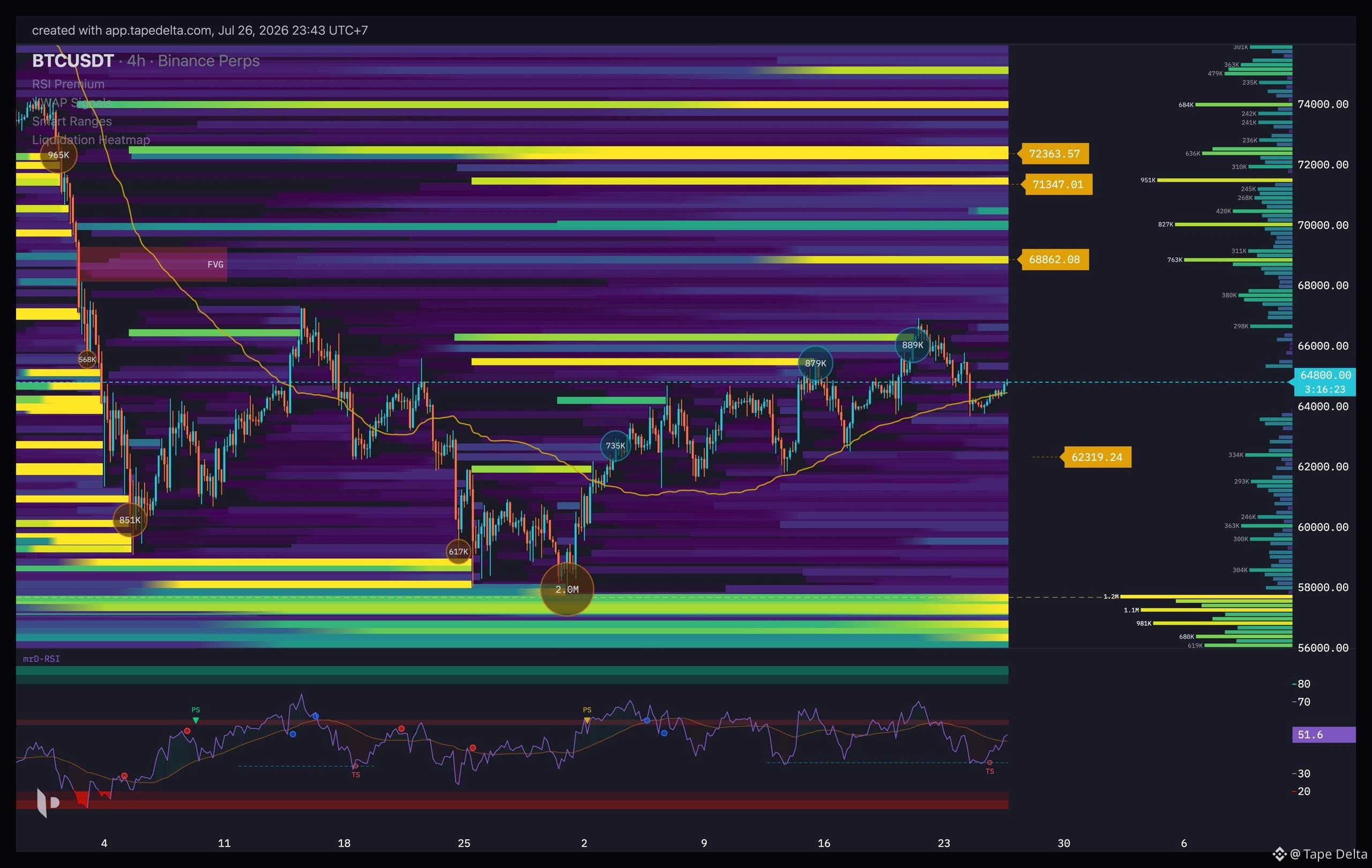Click the RSI value tag 51.6
Image resolution: width=1372 pixels, height=868 pixels.
[x=1324, y=735]
